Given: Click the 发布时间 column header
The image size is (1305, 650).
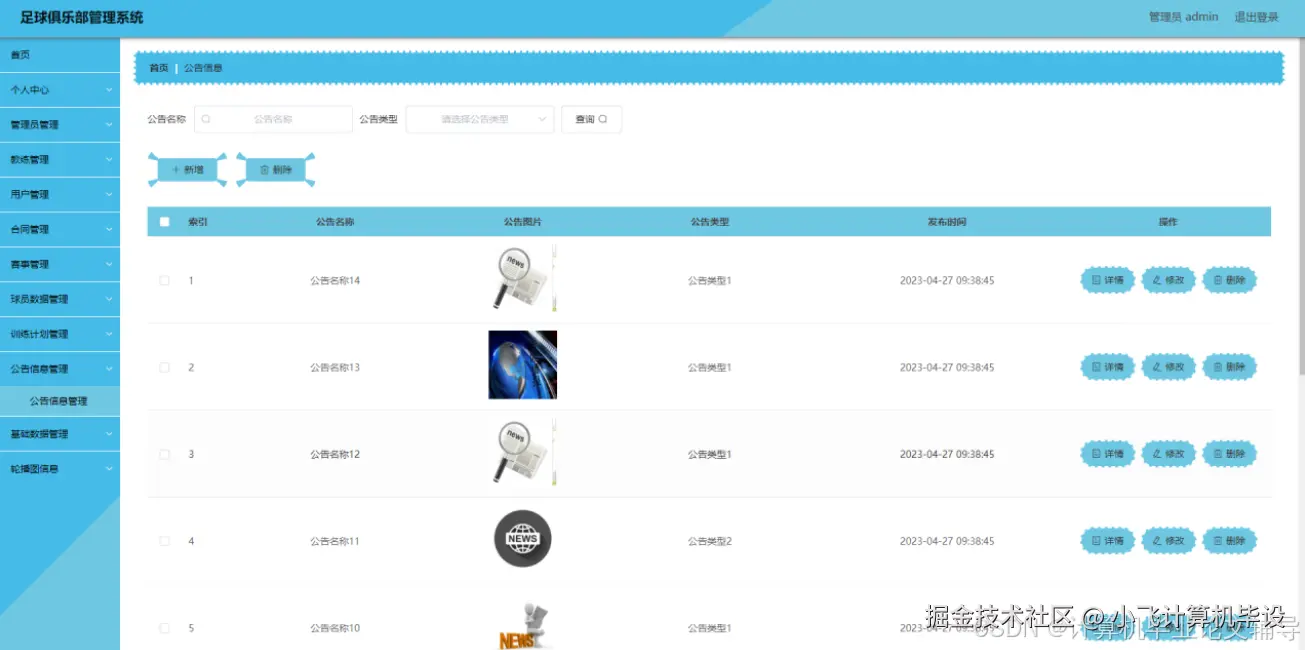Looking at the screenshot, I should [x=947, y=222].
